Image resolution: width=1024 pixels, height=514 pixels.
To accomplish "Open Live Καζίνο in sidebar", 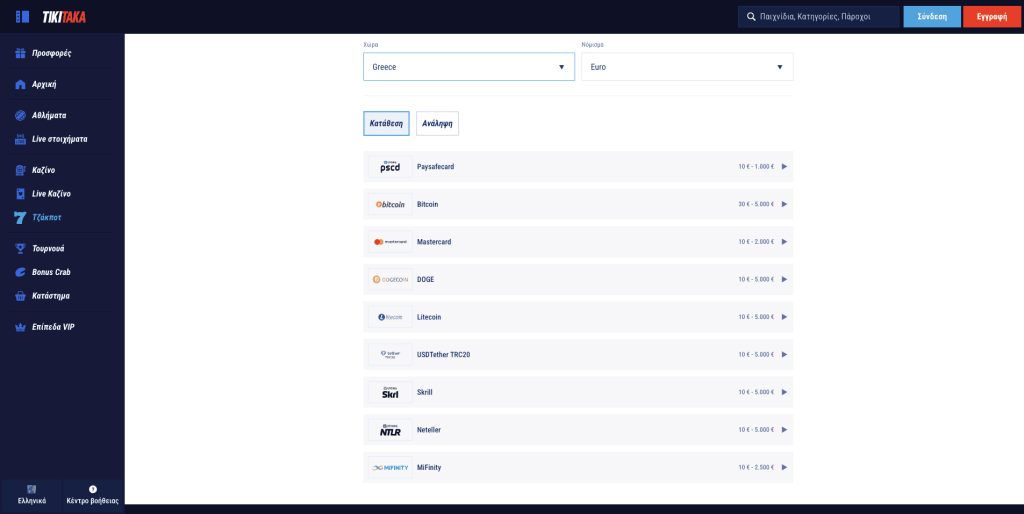I will point(51,194).
